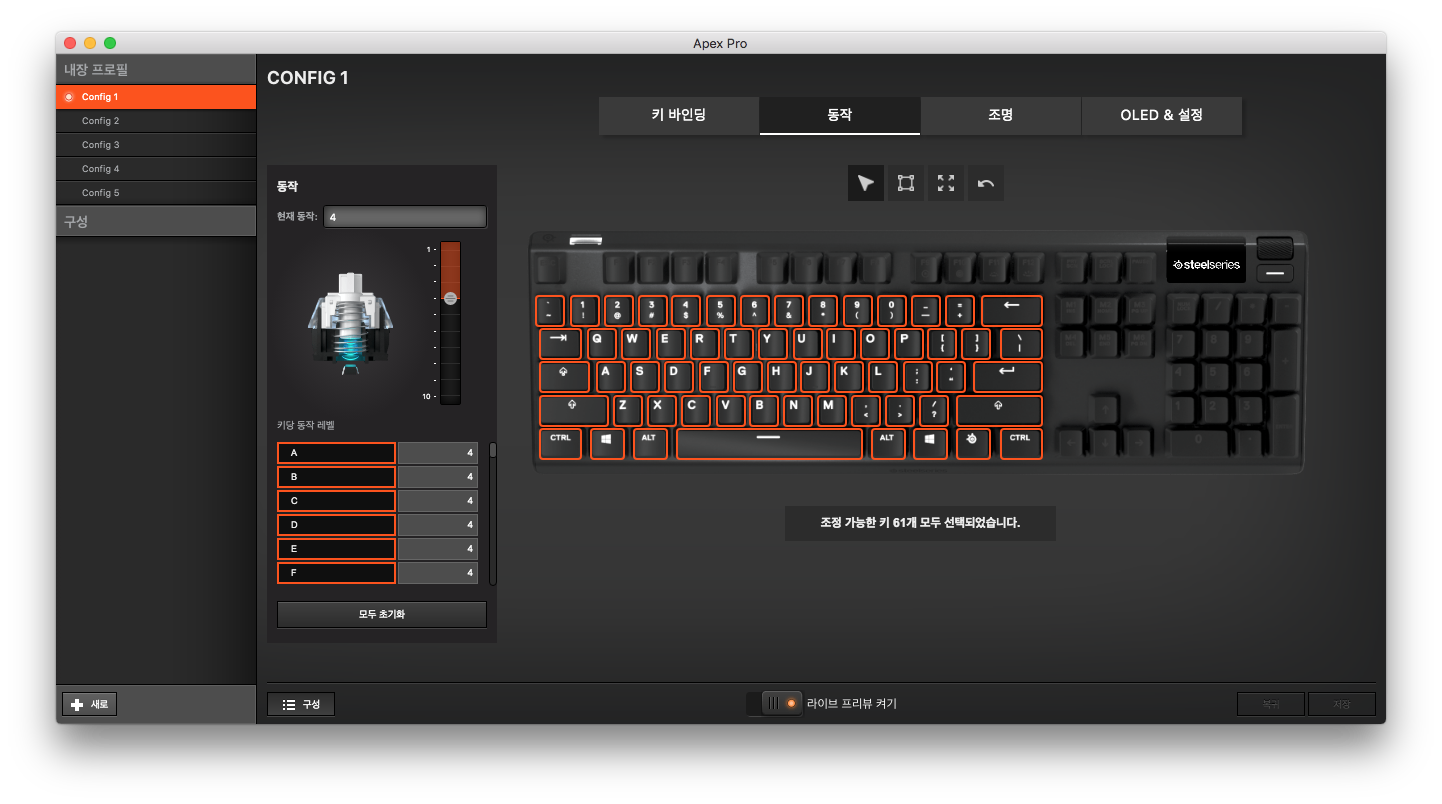Open the 키 바인딩 tab
The image size is (1442, 804).
pos(679,115)
